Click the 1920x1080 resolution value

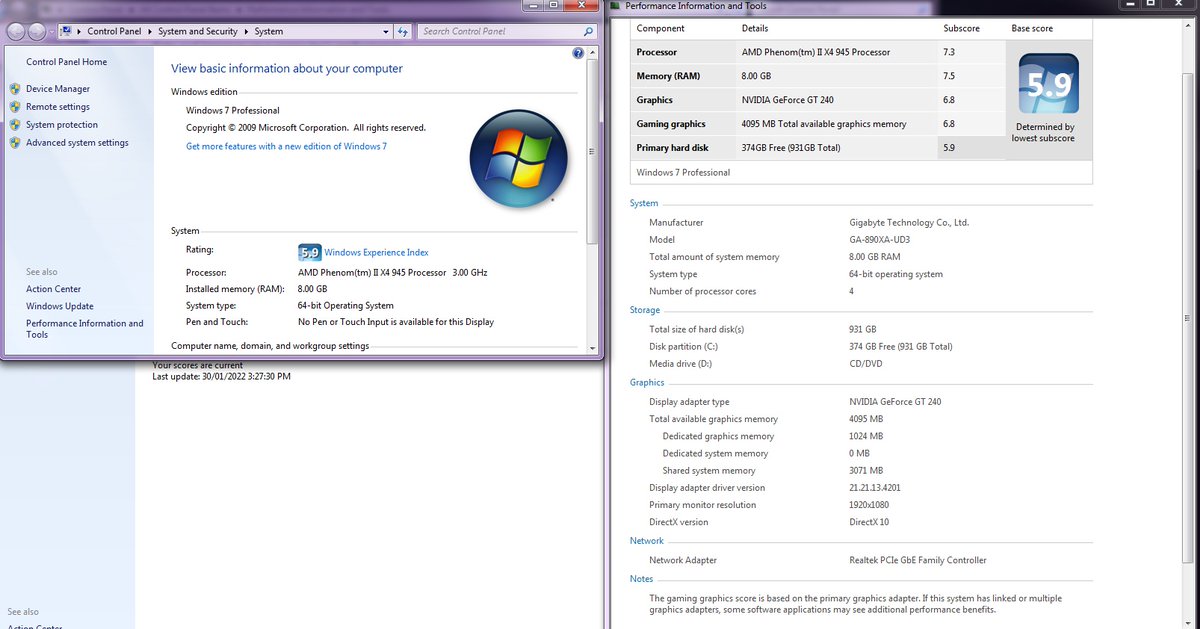869,505
